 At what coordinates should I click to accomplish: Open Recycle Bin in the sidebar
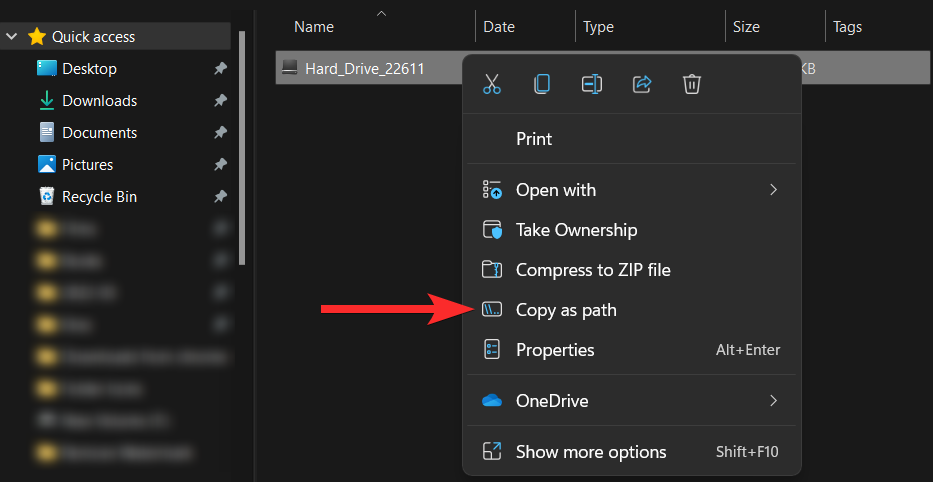click(x=99, y=197)
